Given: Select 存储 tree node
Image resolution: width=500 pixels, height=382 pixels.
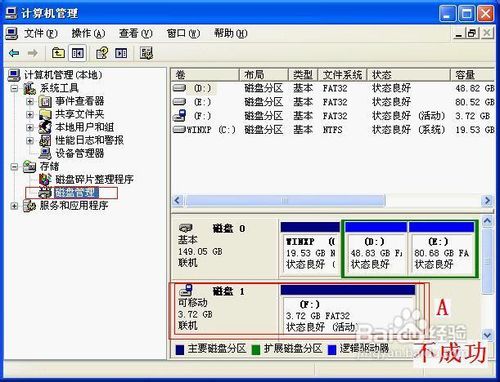Looking at the screenshot, I should (49, 166).
